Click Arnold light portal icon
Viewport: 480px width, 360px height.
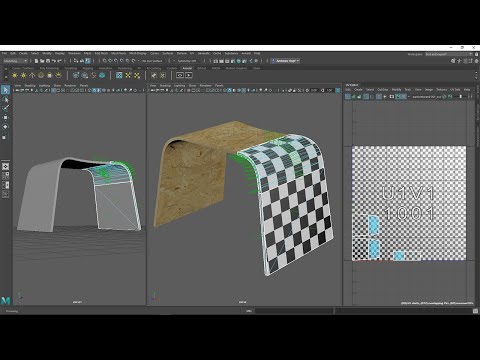pos(50,76)
